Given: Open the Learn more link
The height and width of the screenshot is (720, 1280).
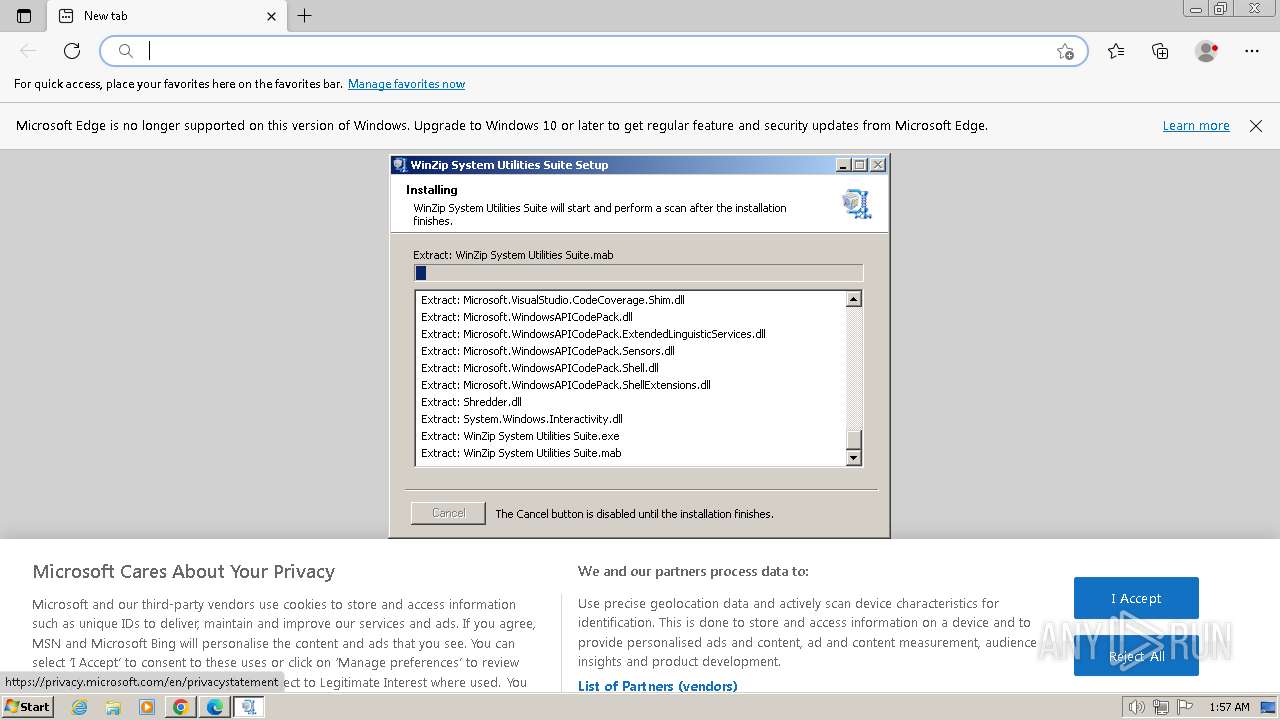Looking at the screenshot, I should click(x=1196, y=126).
